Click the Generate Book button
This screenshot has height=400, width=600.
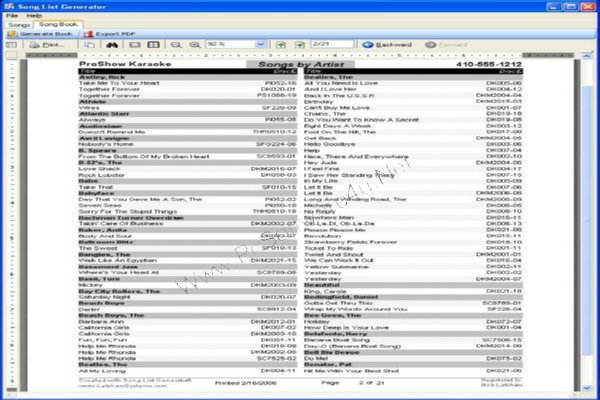[40, 34]
